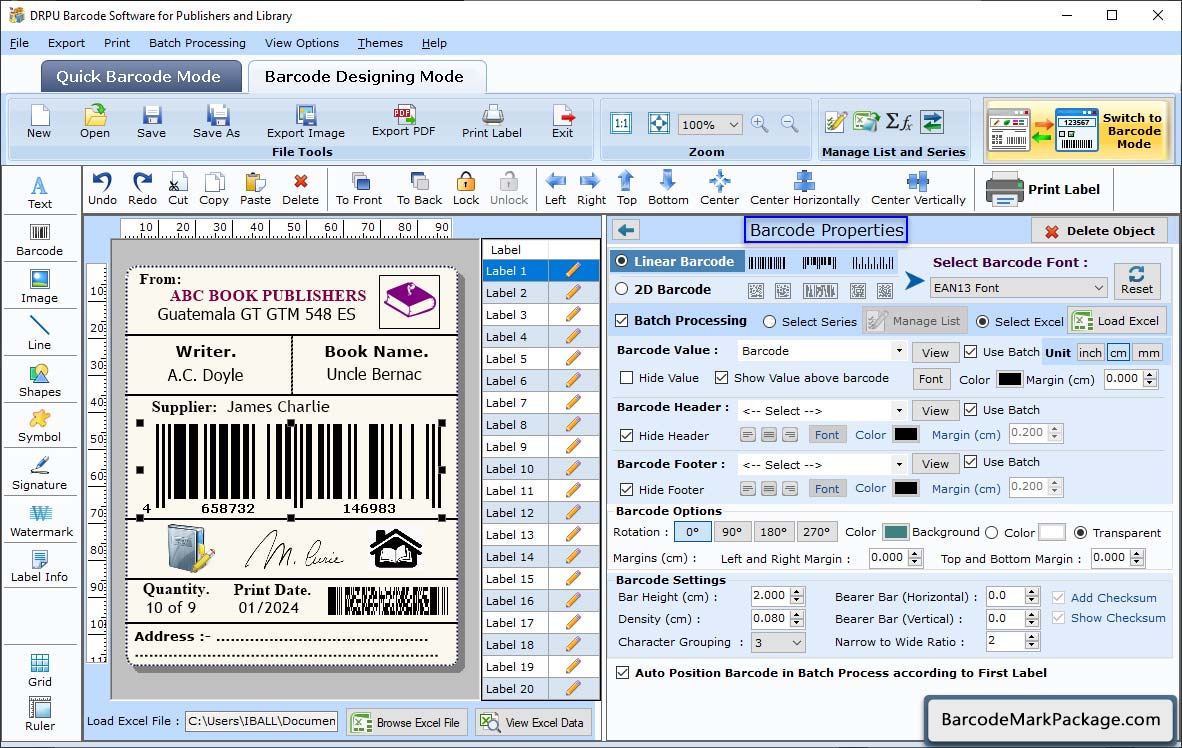Select the Line tool in sidebar
This screenshot has width=1182, height=748.
39,333
